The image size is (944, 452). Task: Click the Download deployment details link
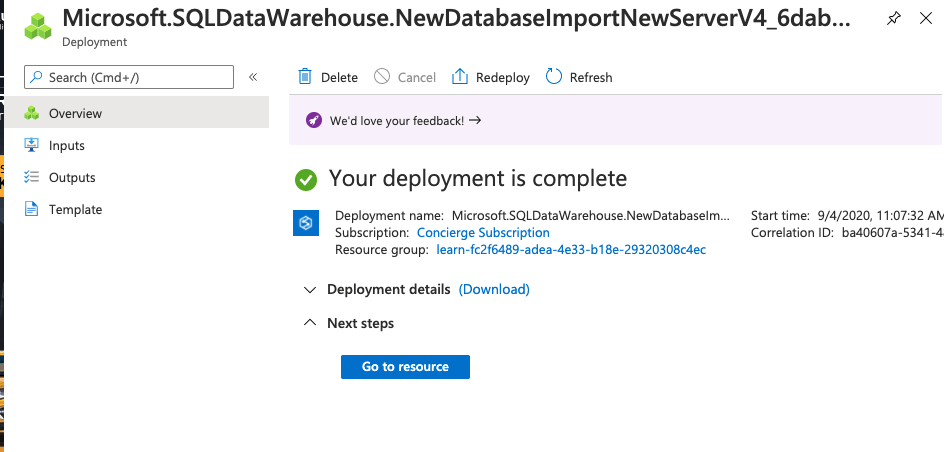tap(494, 289)
